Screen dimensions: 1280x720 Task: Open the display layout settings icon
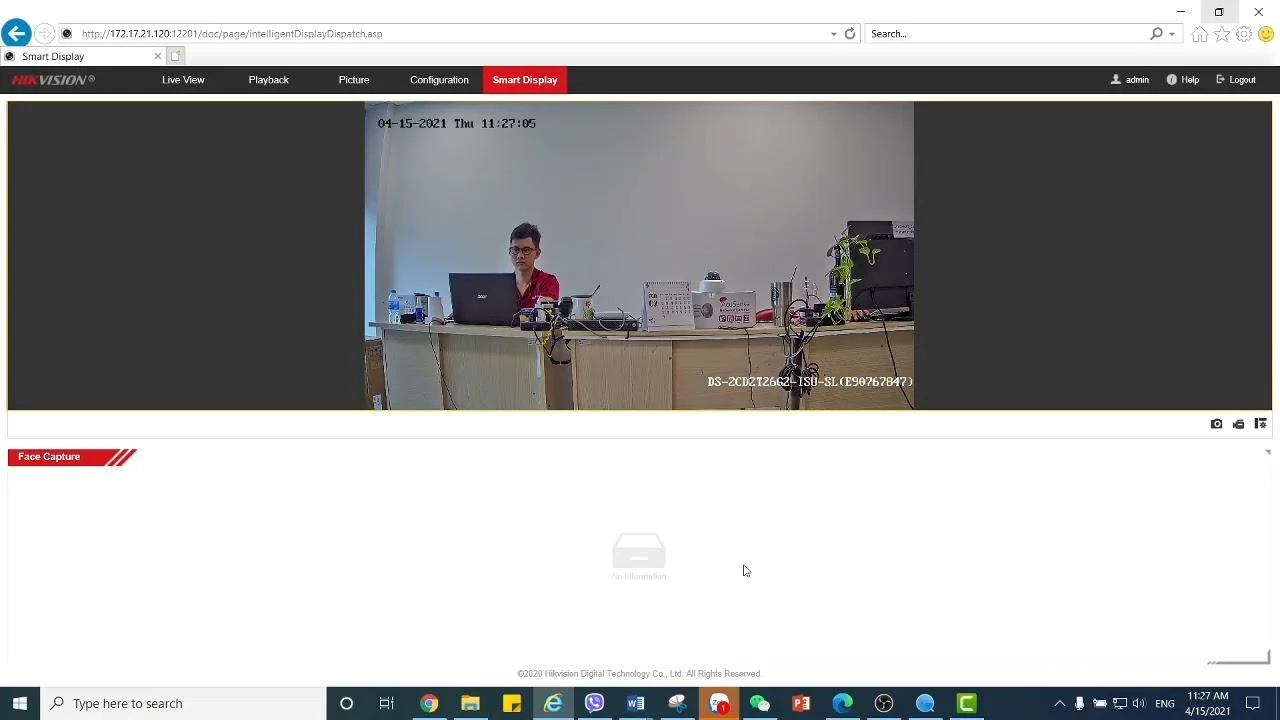(x=1260, y=424)
